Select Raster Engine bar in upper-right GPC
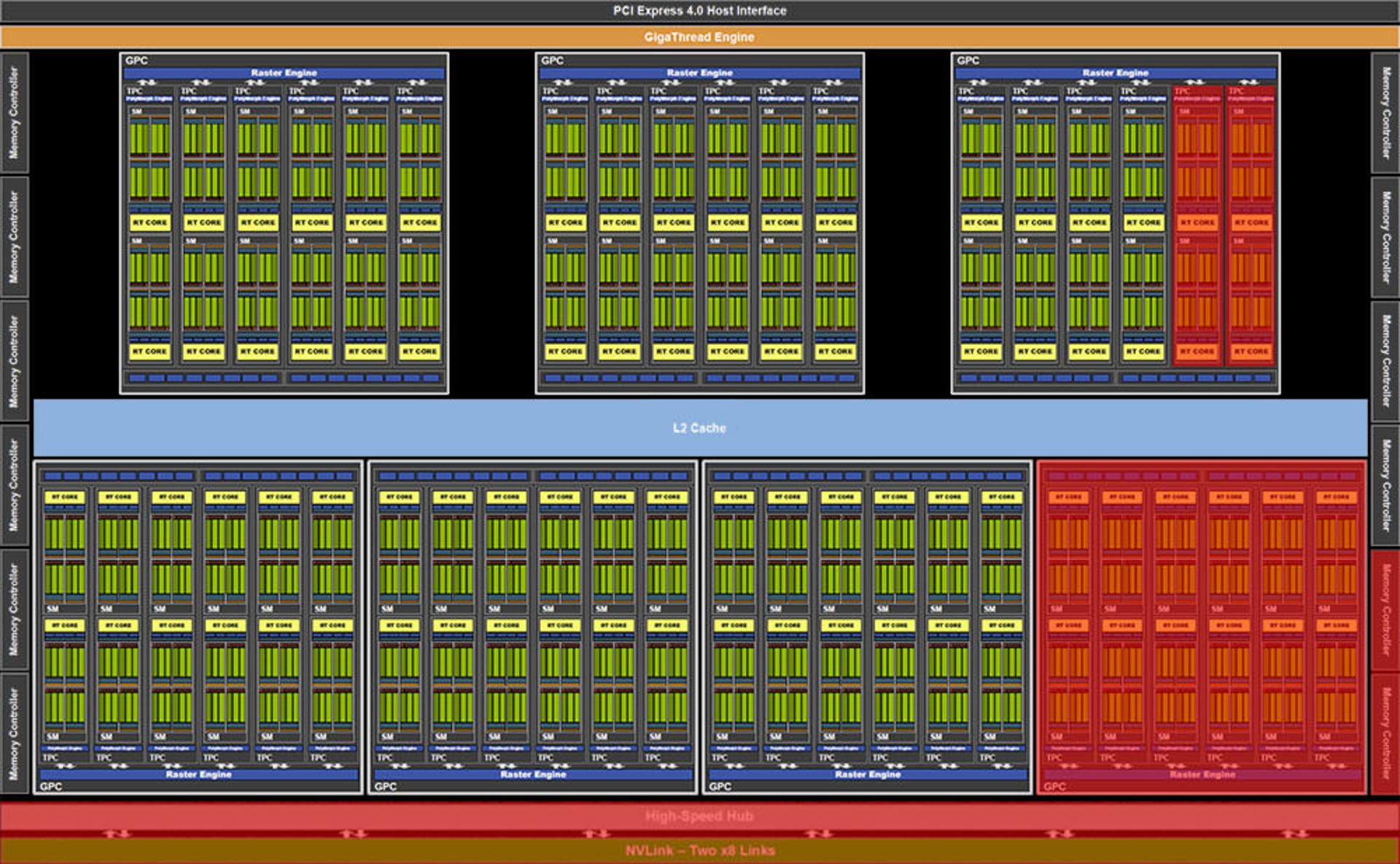This screenshot has height=864, width=1400. click(x=1115, y=73)
